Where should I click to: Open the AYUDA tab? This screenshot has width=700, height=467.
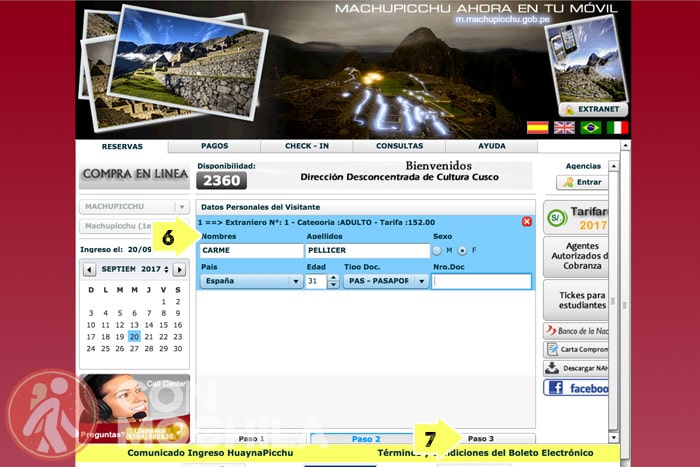tap(492, 146)
